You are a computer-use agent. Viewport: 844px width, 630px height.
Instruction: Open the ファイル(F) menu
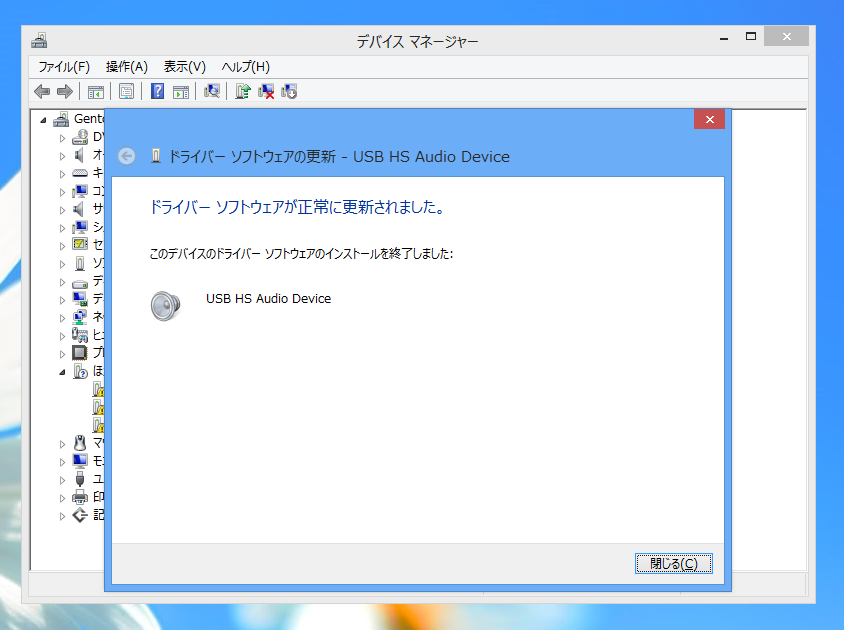(64, 67)
